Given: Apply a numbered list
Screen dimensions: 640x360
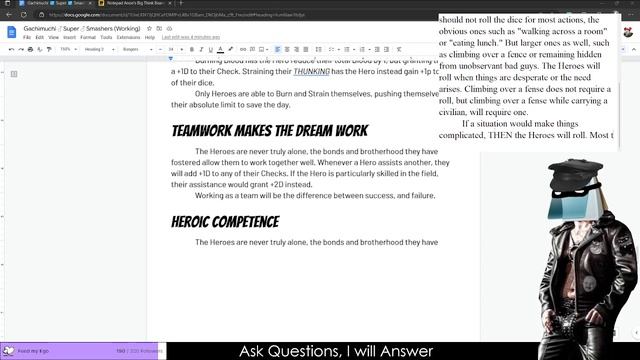Looking at the screenshot, I should [x=362, y=49].
